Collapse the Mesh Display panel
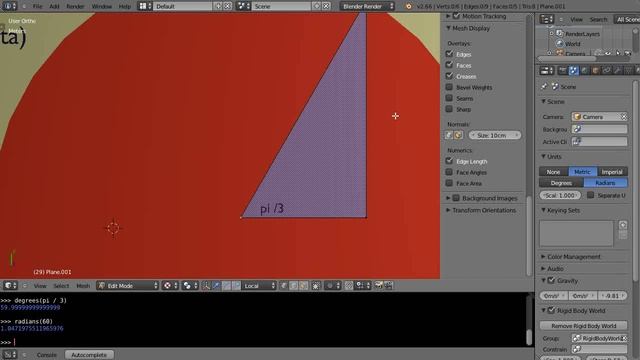 pyautogui.click(x=448, y=28)
